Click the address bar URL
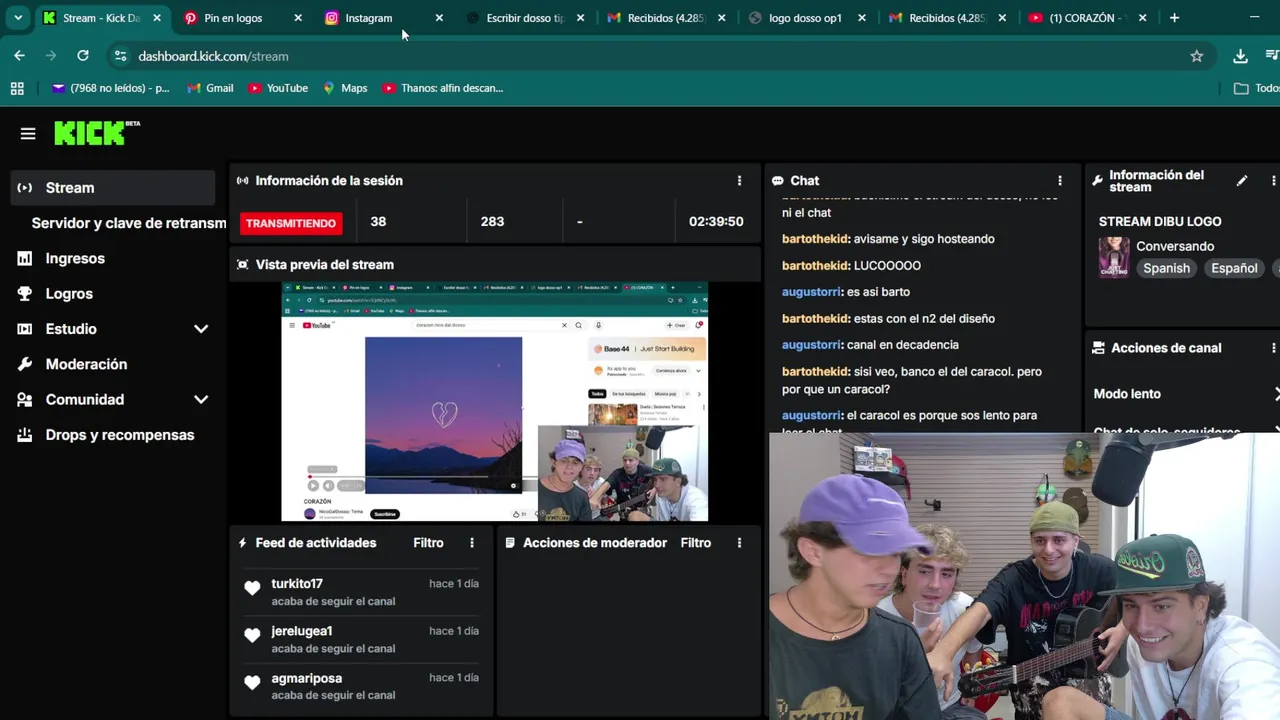 (x=213, y=57)
